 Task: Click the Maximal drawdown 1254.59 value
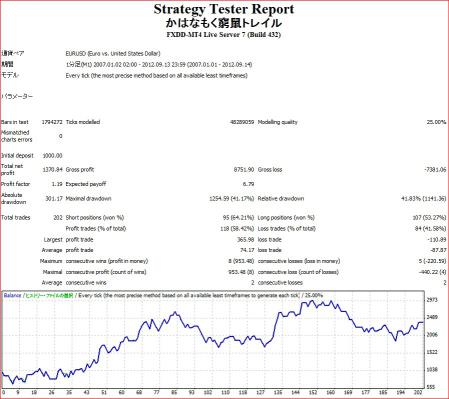232,199
